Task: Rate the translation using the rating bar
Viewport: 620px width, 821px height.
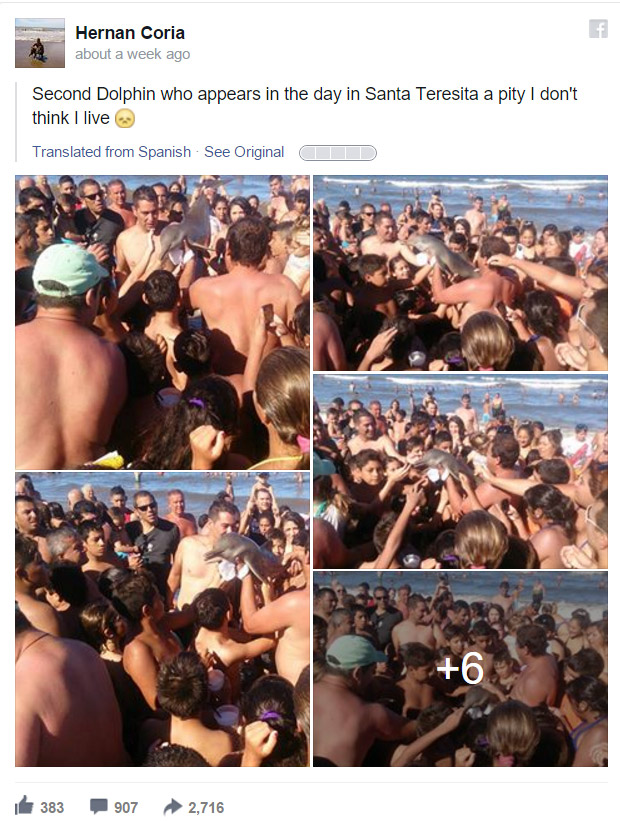Action: (338, 153)
